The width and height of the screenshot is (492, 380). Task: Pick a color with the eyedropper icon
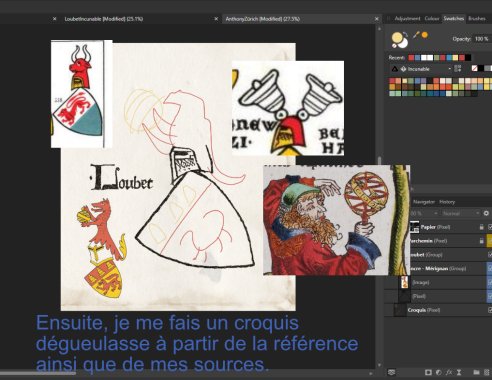(416, 34)
